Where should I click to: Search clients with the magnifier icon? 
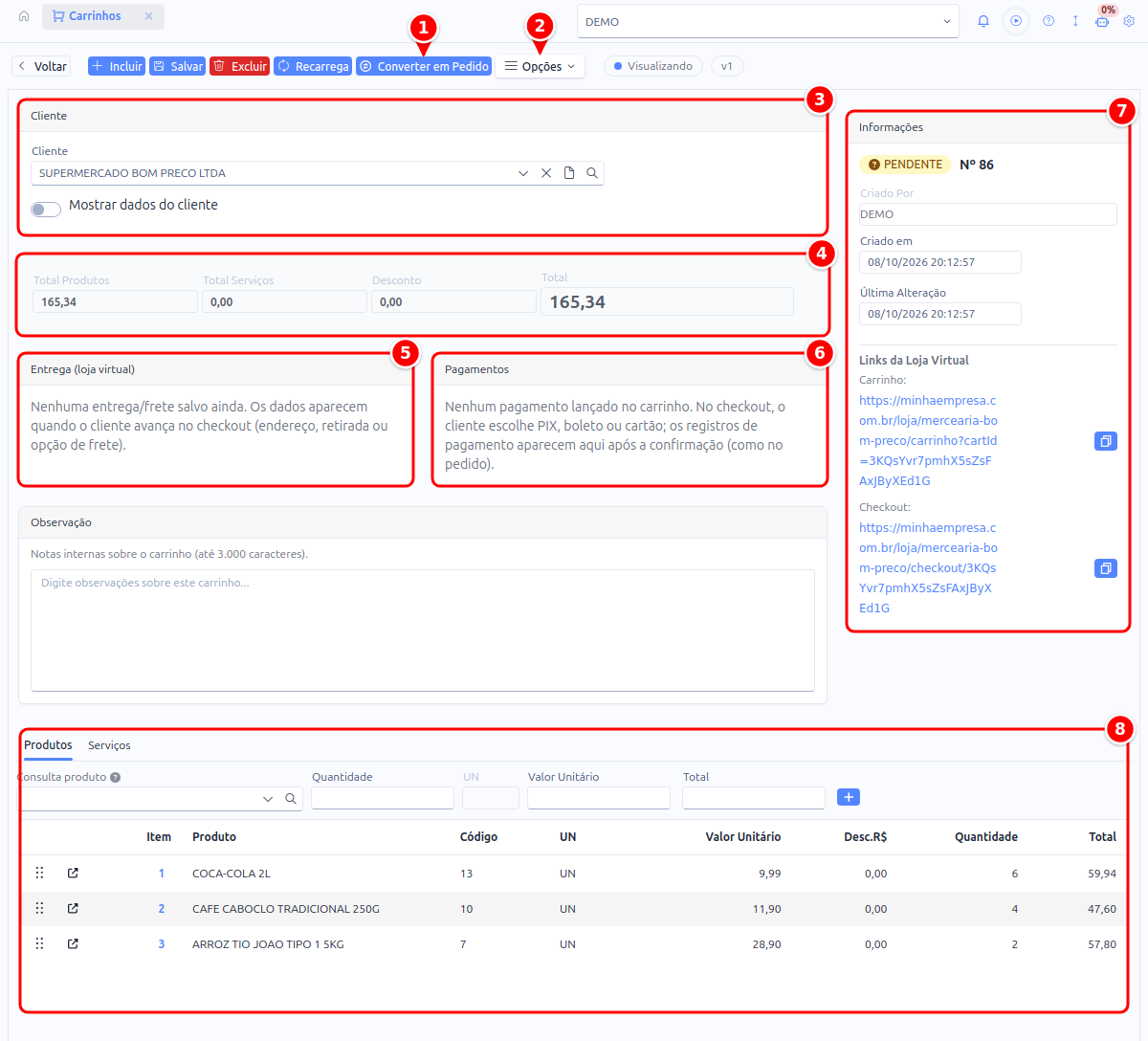(592, 173)
